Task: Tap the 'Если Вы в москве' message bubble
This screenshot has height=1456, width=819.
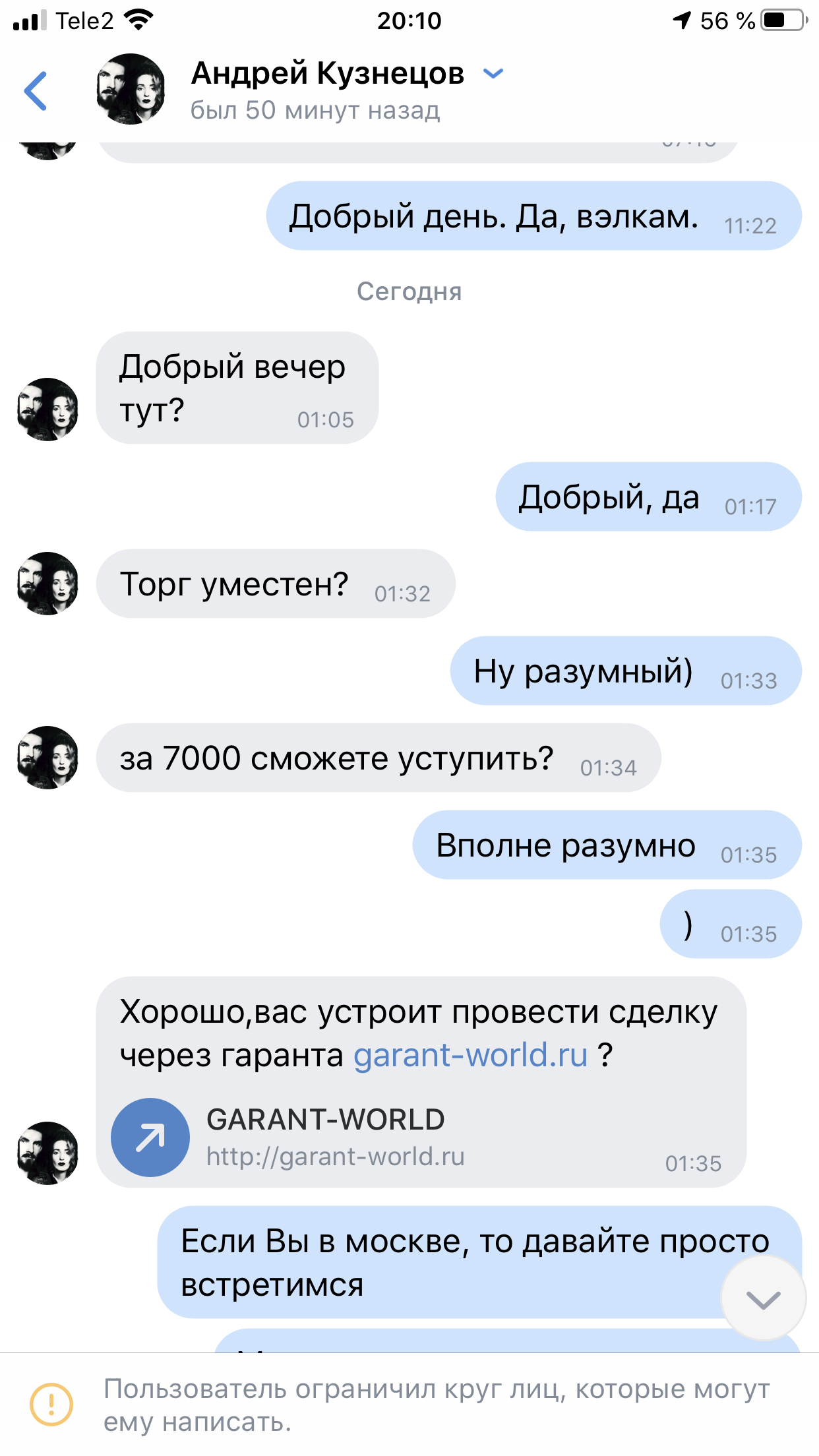Action: pyautogui.click(x=479, y=1262)
